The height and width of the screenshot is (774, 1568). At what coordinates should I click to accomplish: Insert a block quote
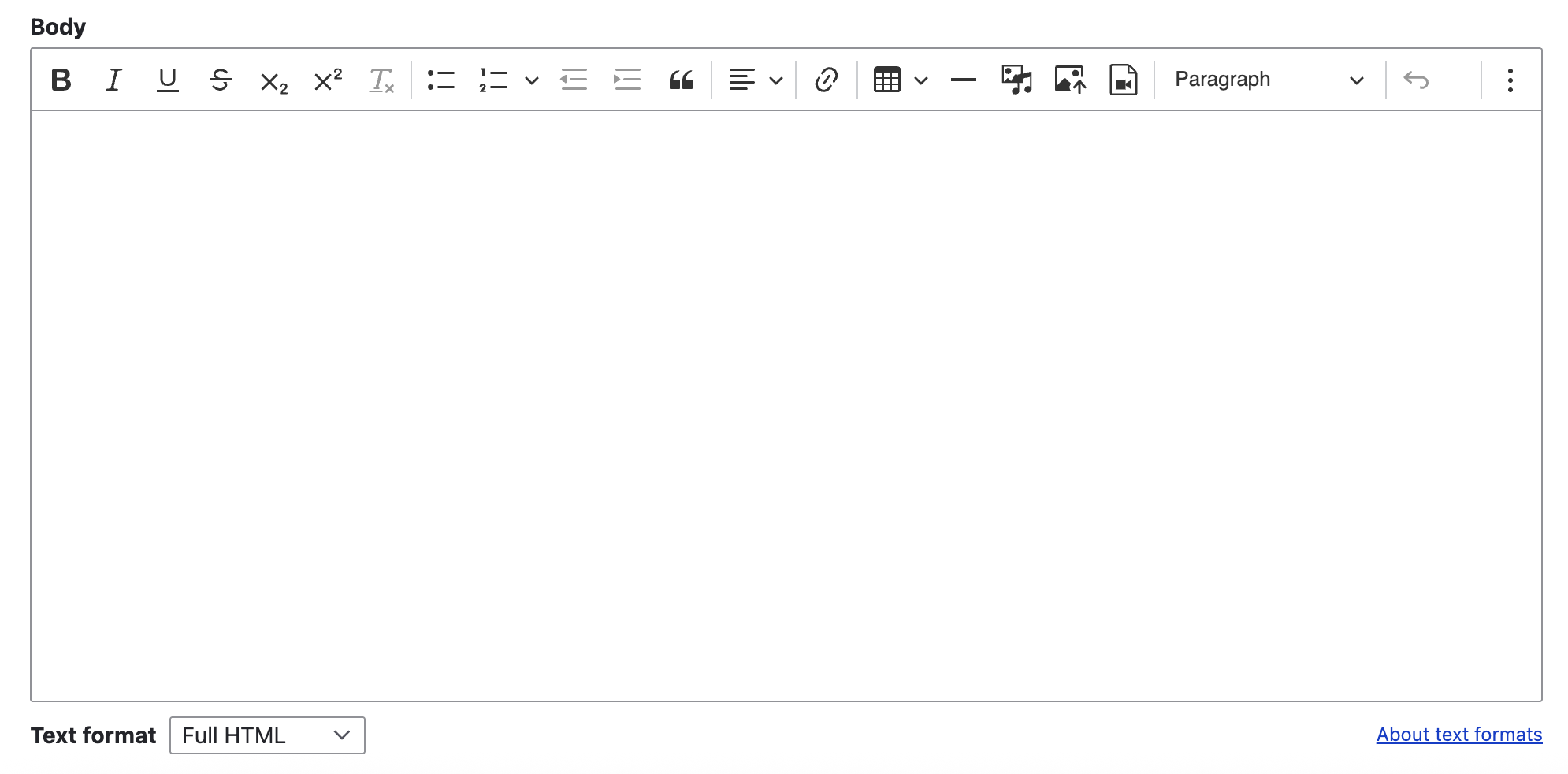point(681,80)
